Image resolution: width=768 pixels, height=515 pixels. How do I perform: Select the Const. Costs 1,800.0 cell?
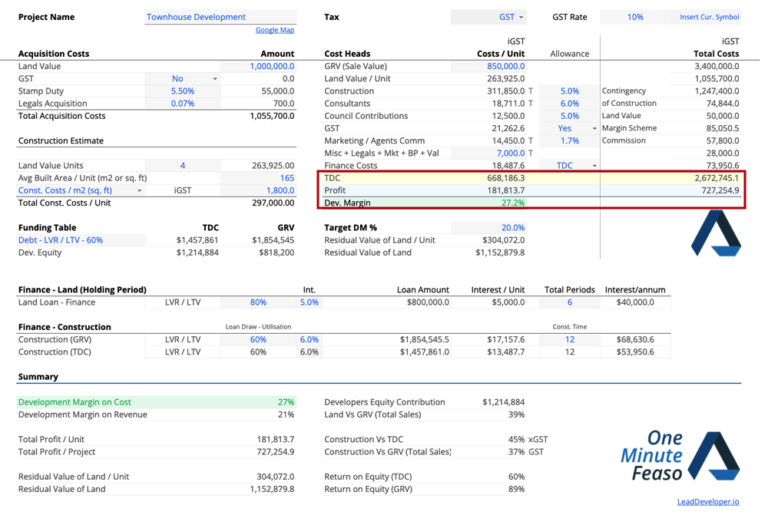258,191
